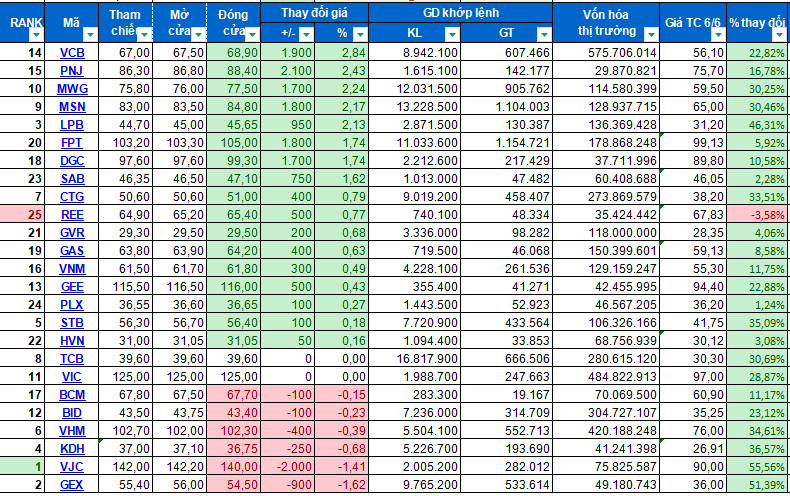Screen dimensions: 790x496
Task: Follow the CTG ticker link
Action: [x=72, y=197]
